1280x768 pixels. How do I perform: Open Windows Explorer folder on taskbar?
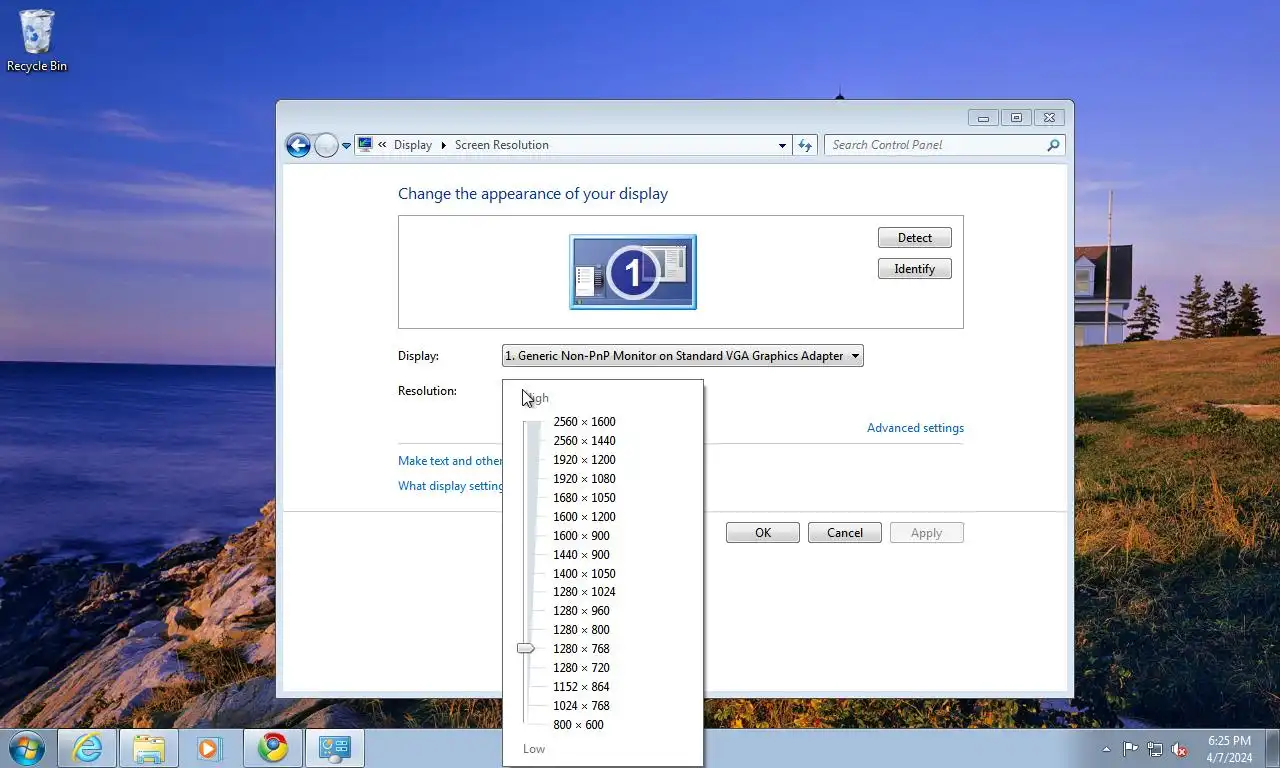coord(149,748)
